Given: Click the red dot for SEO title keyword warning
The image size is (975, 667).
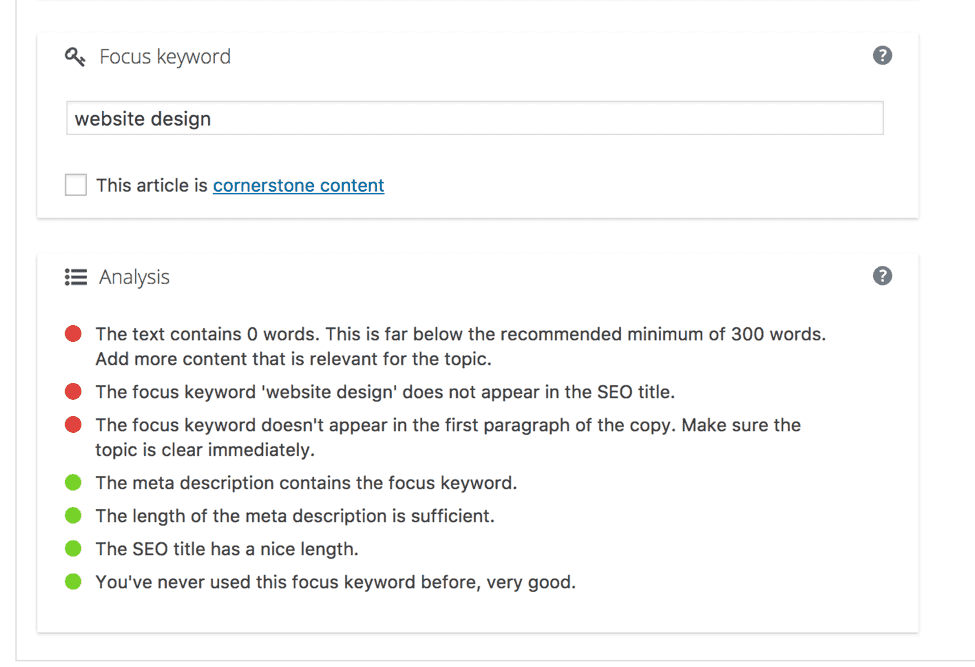Looking at the screenshot, I should point(73,392).
